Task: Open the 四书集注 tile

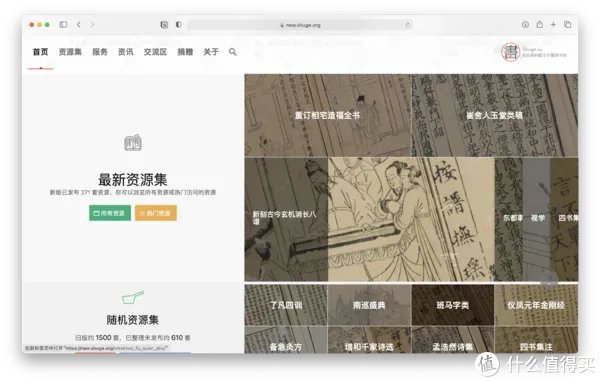Action: tap(536, 340)
